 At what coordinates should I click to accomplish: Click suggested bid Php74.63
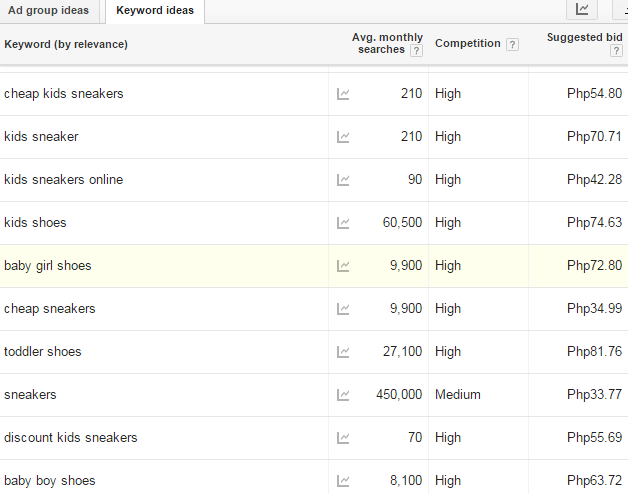[594, 222]
